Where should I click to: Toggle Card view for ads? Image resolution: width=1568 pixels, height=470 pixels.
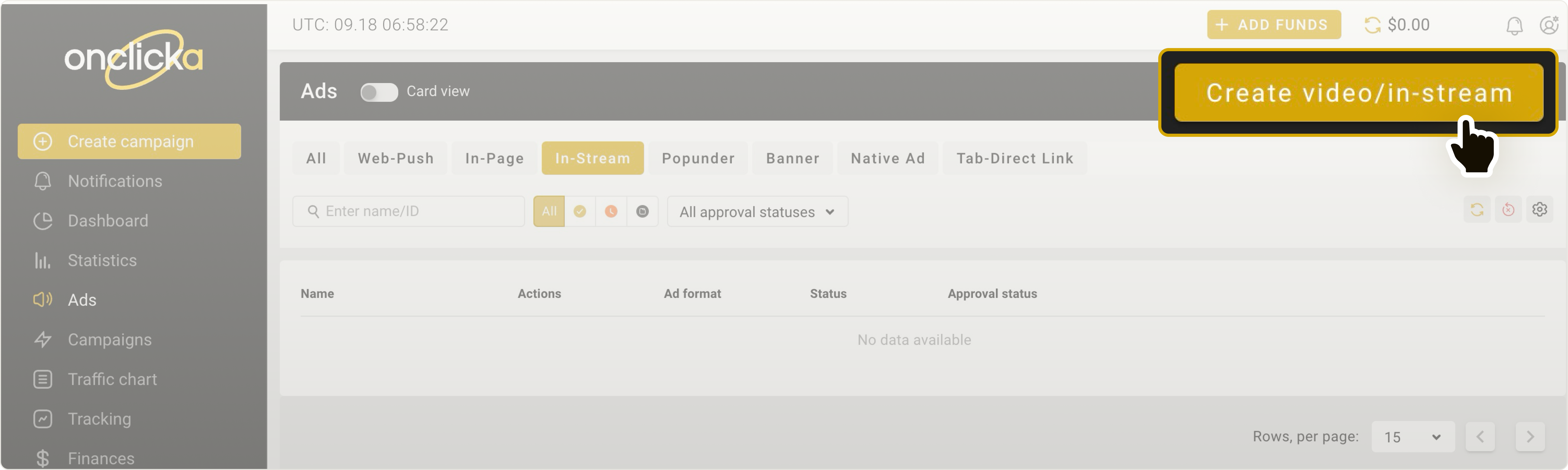379,92
